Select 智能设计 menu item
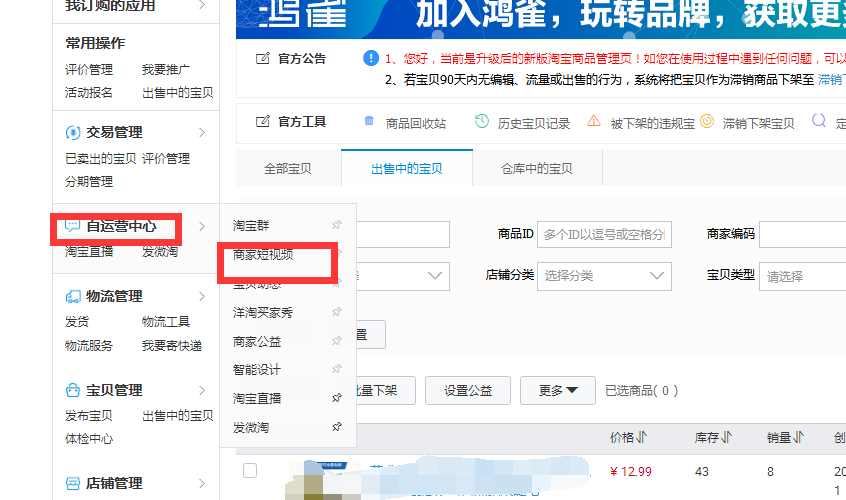 coord(257,370)
